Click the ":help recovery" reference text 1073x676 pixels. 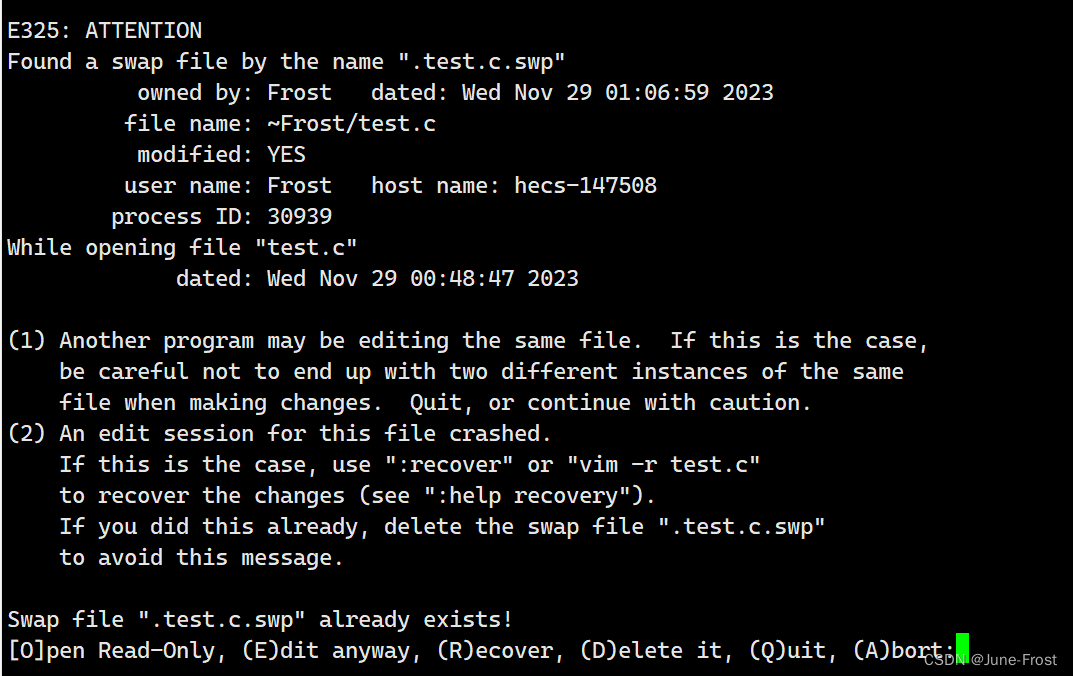(534, 496)
